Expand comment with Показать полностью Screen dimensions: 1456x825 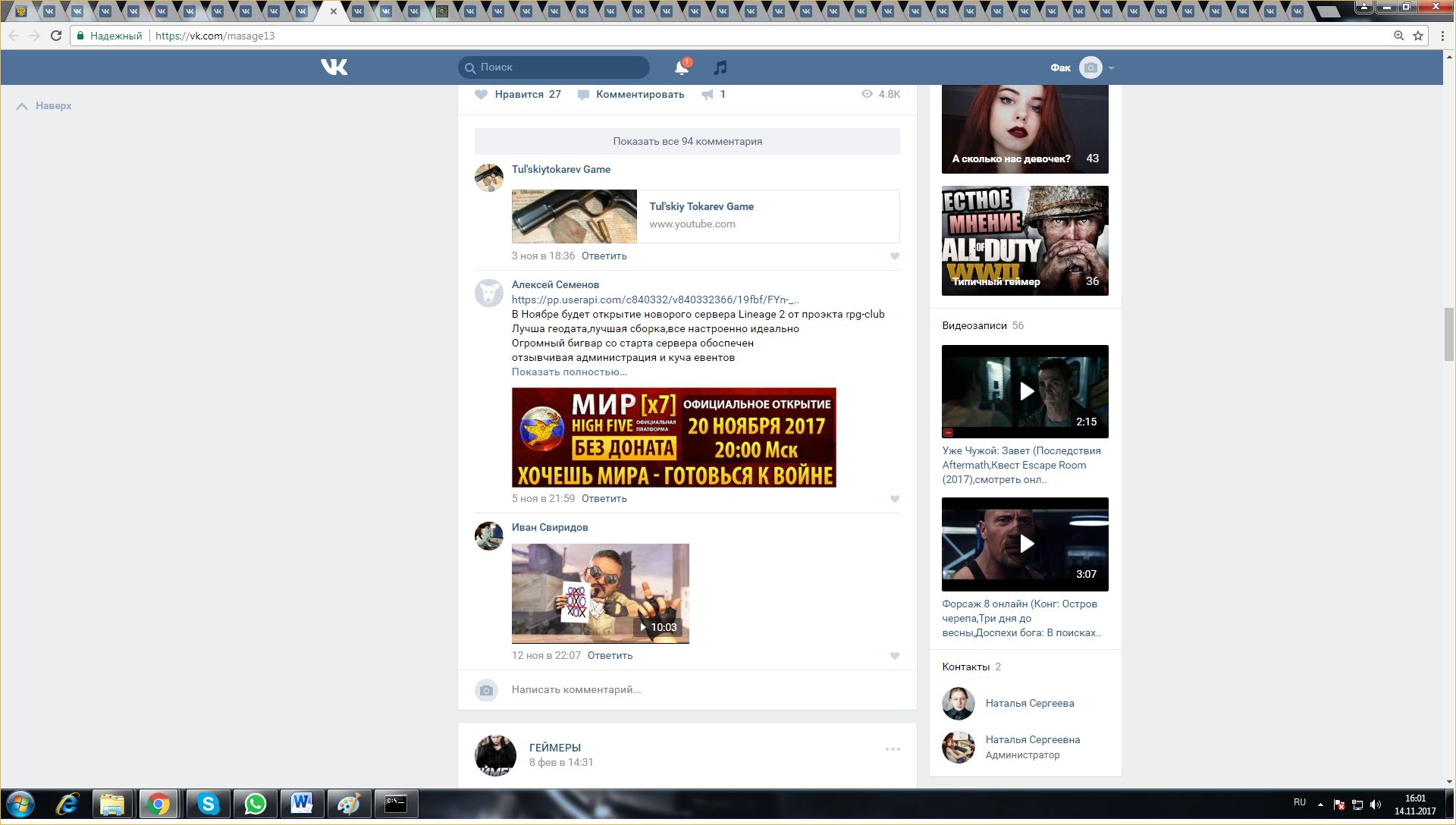[570, 372]
